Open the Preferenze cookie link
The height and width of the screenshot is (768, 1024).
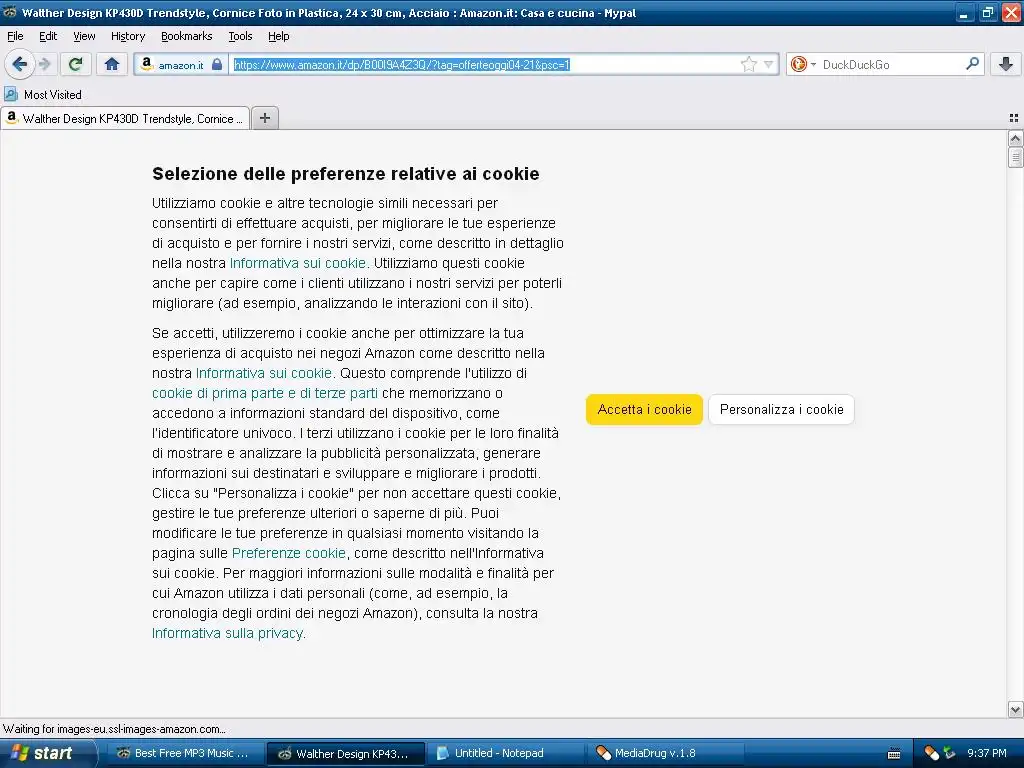click(x=289, y=553)
